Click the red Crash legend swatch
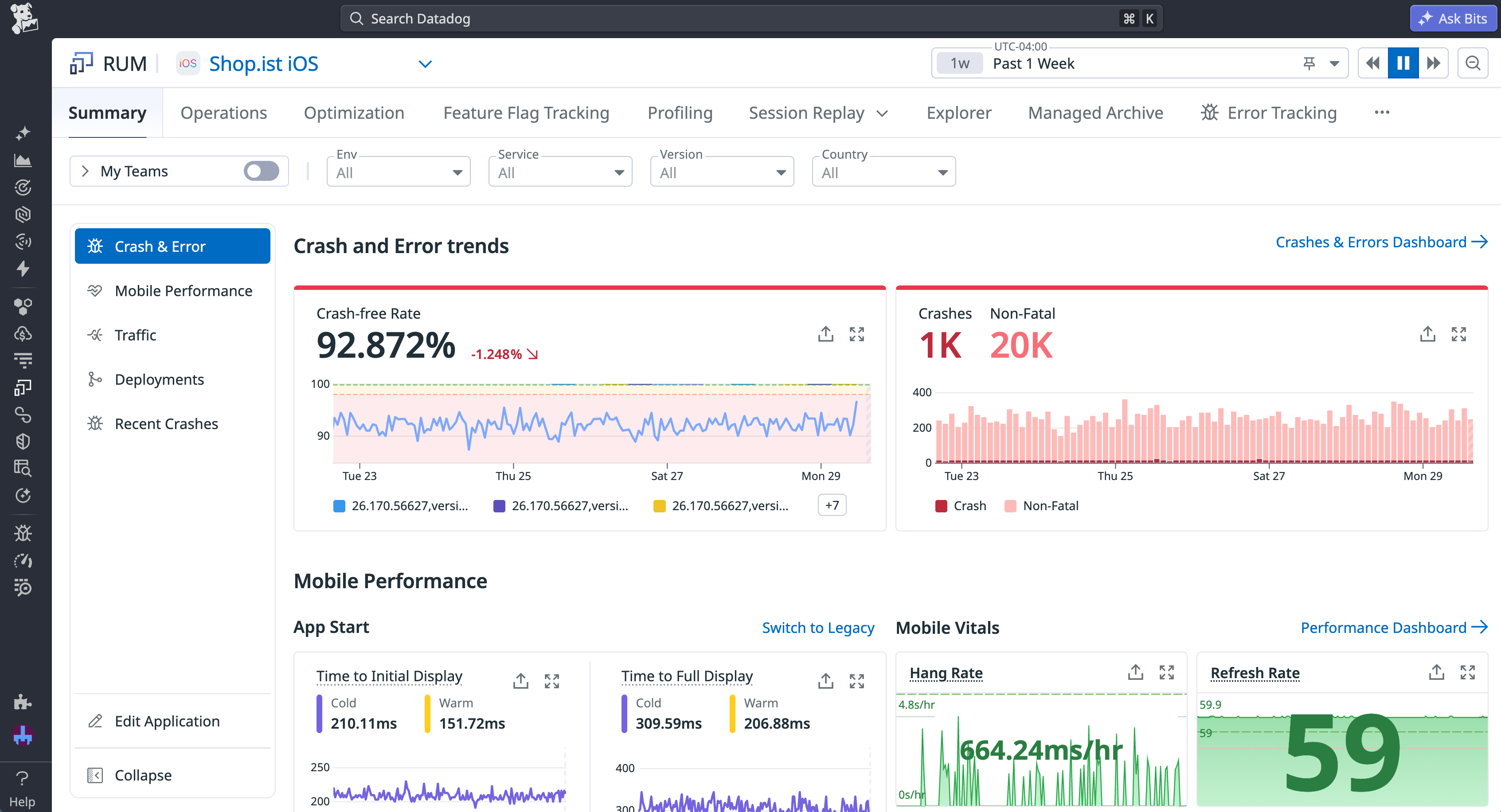 941,506
